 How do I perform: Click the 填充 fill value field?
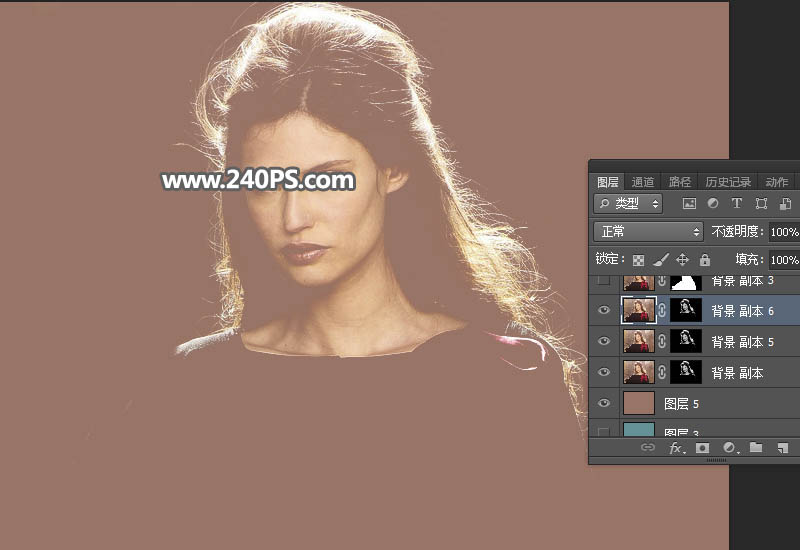784,260
